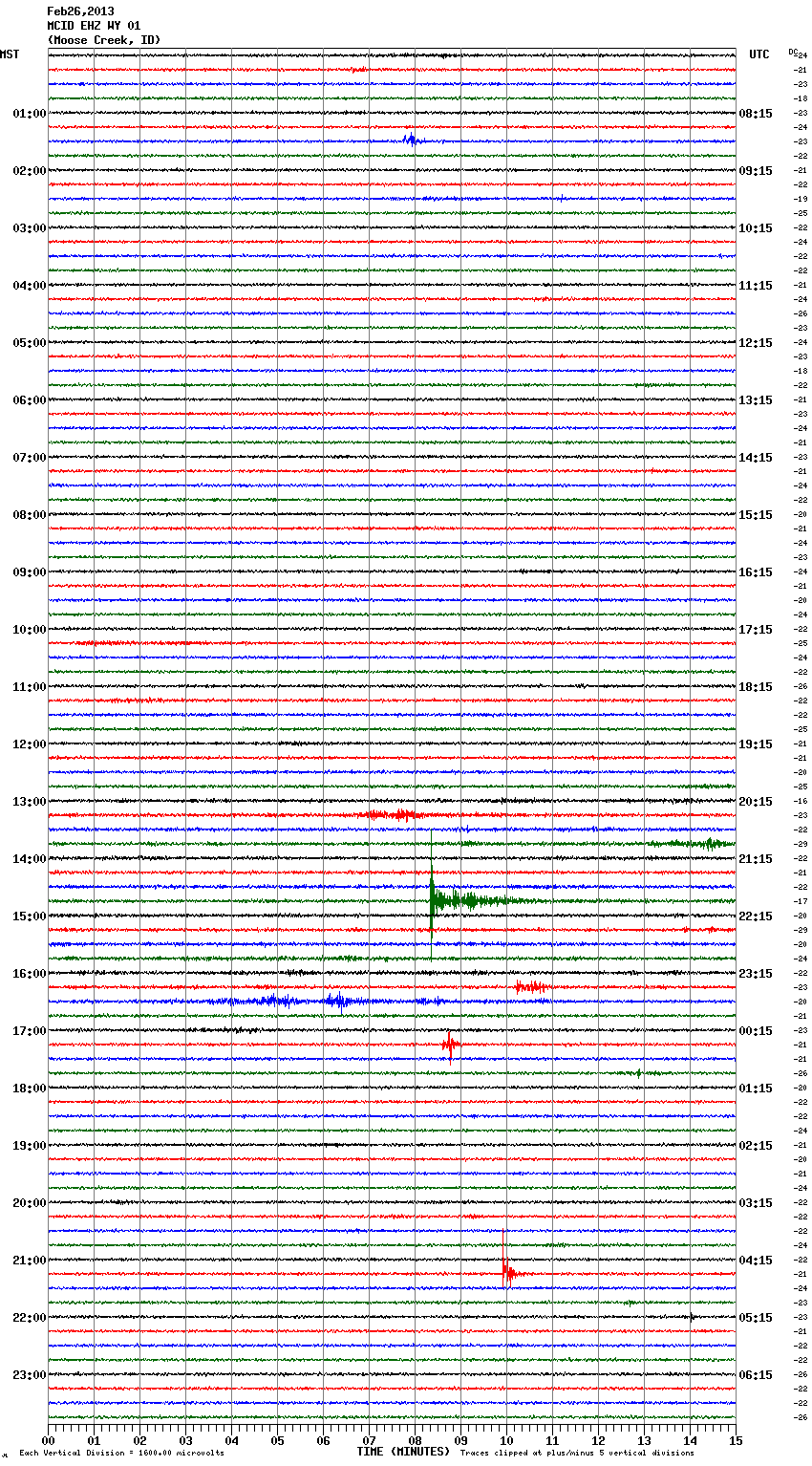812x1466 pixels.
Task: Pick the 07:00 MST time label
Action: tap(30, 458)
